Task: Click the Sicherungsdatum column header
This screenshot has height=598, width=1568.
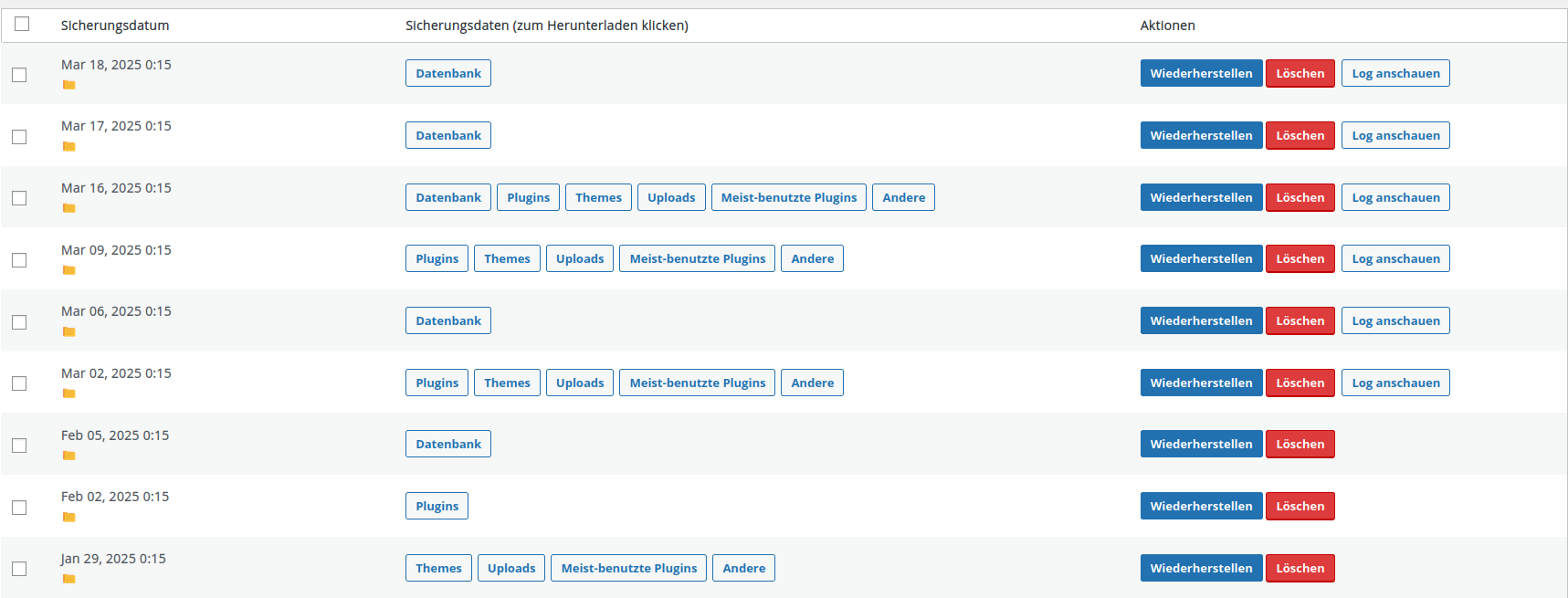Action: (115, 26)
